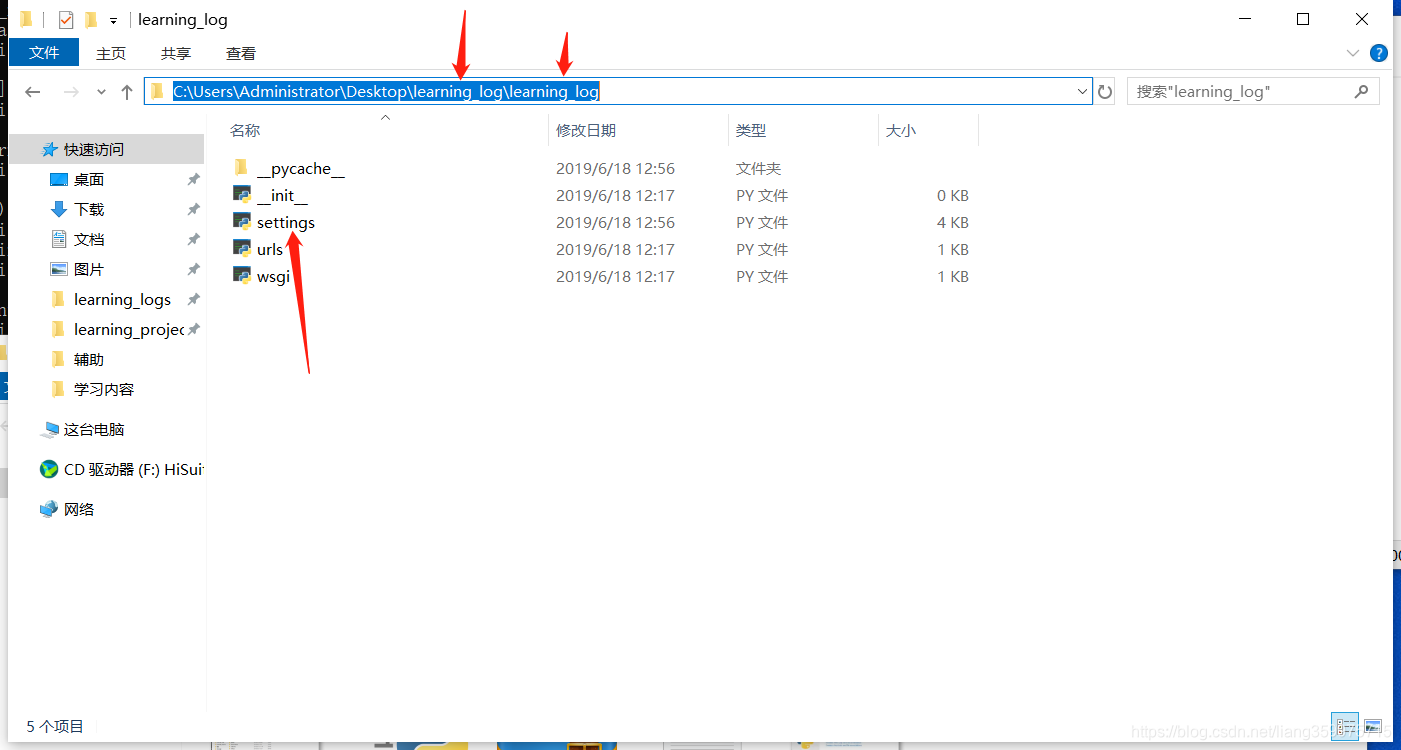Open 下载 in quick access
Screen dimensions: 1401x750
click(x=89, y=209)
